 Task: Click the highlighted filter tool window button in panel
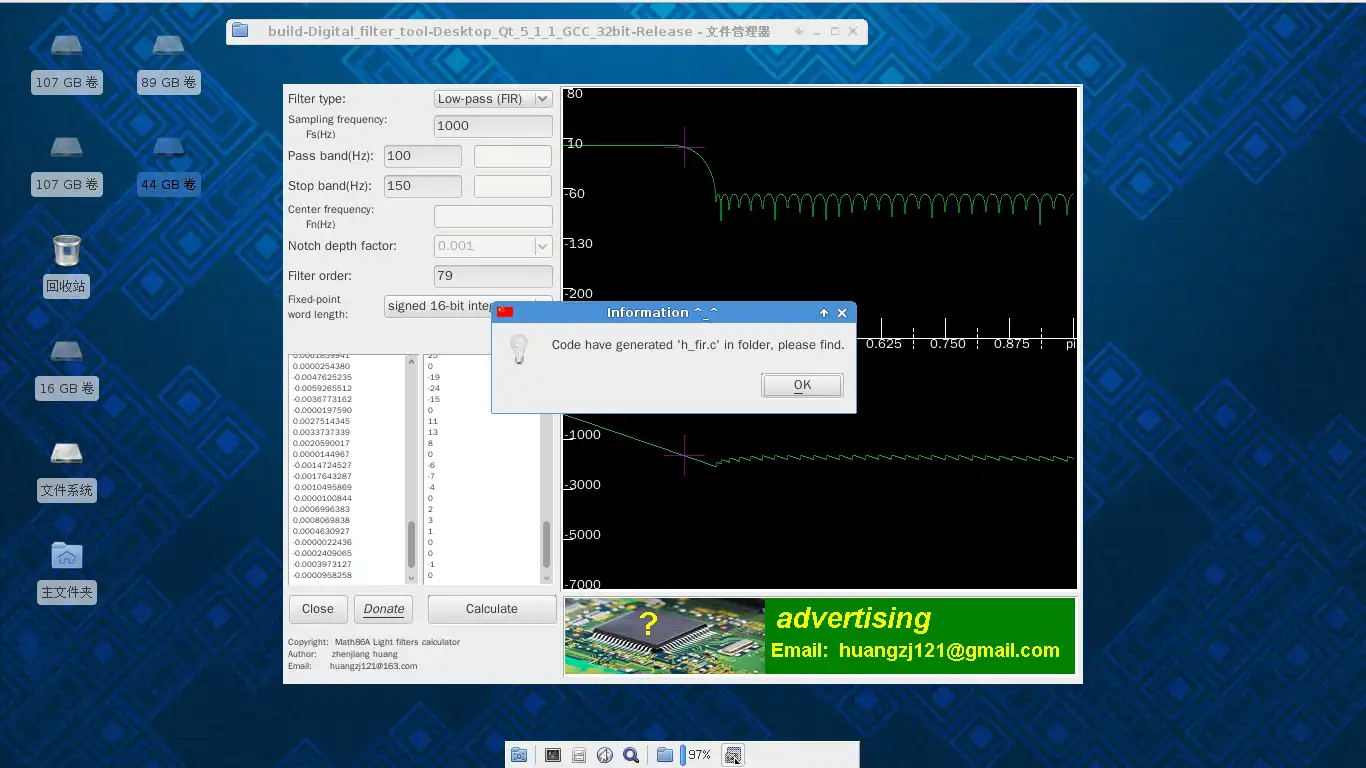(x=733, y=755)
